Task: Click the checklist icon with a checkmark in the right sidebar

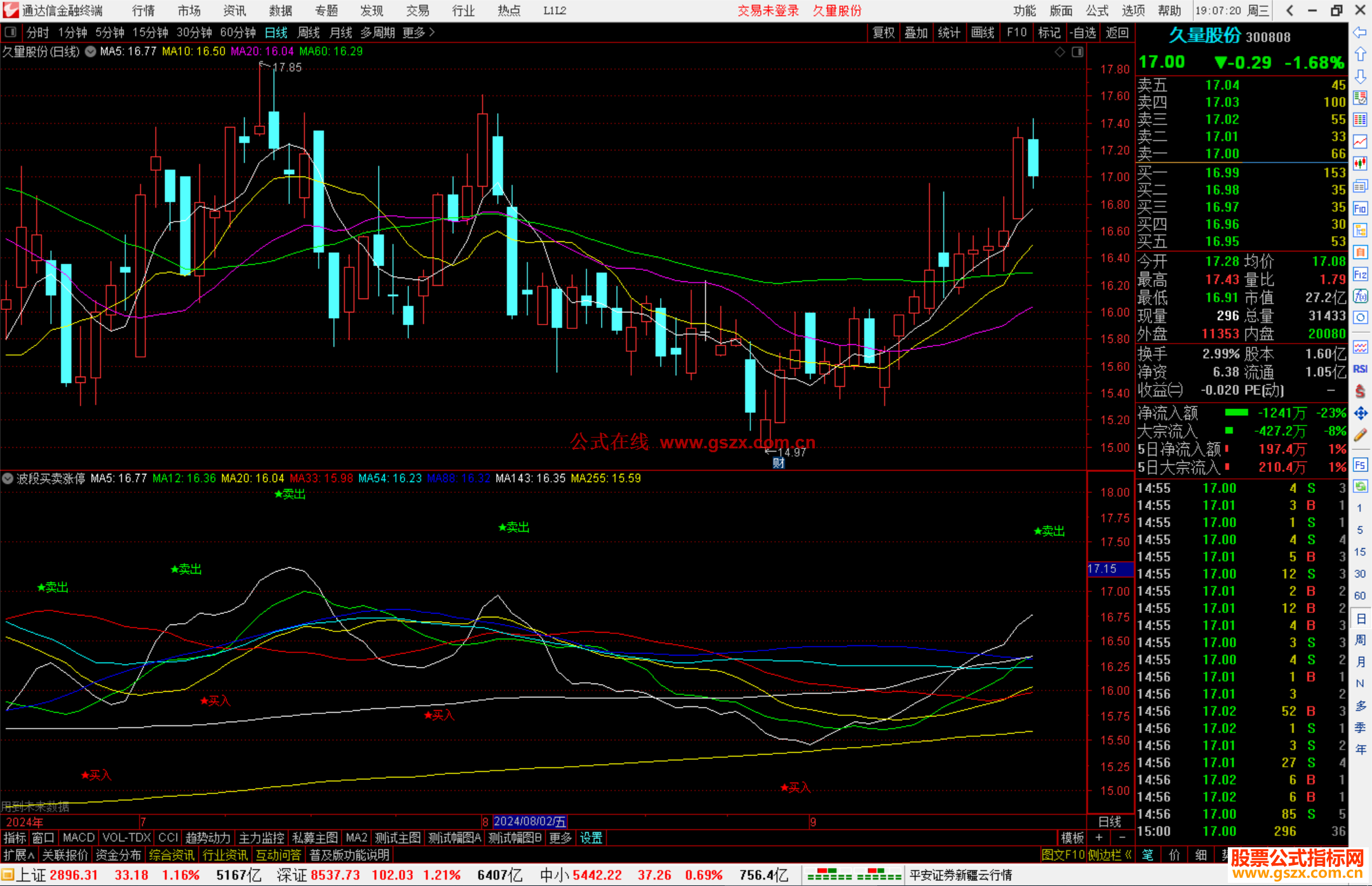Action: pyautogui.click(x=1360, y=98)
